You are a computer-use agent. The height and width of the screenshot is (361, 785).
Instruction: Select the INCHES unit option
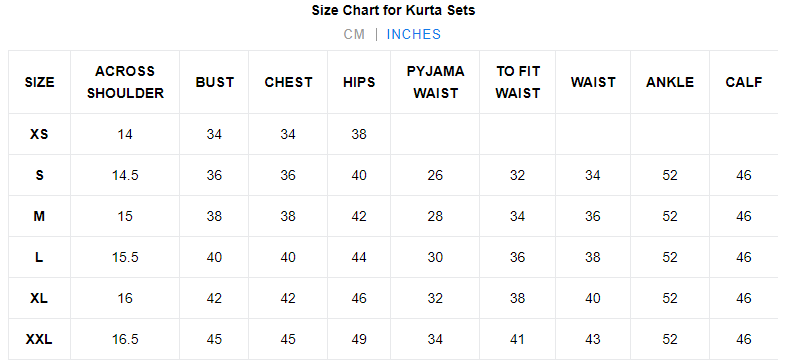(414, 35)
